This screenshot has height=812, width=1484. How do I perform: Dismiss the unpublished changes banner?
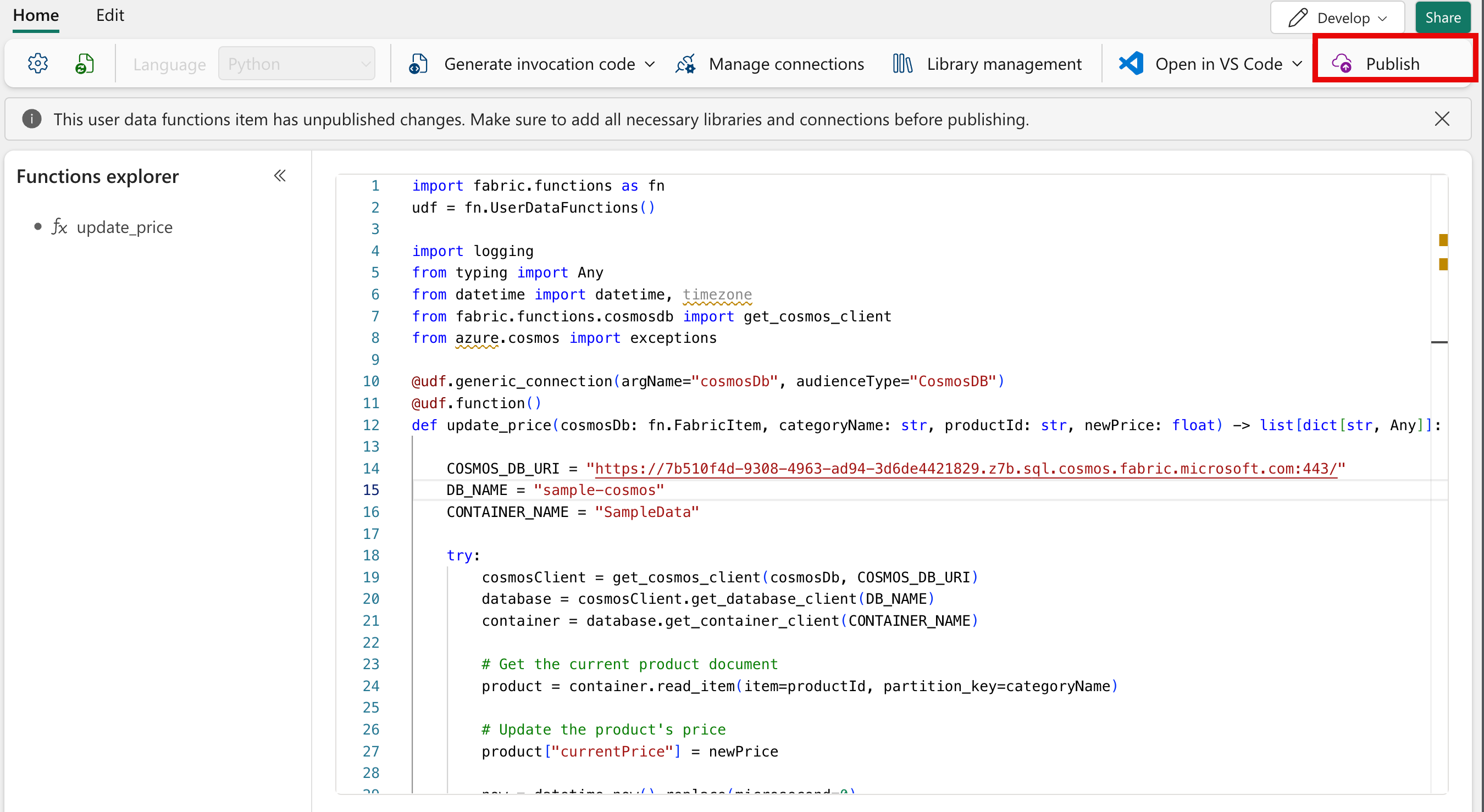[x=1442, y=119]
